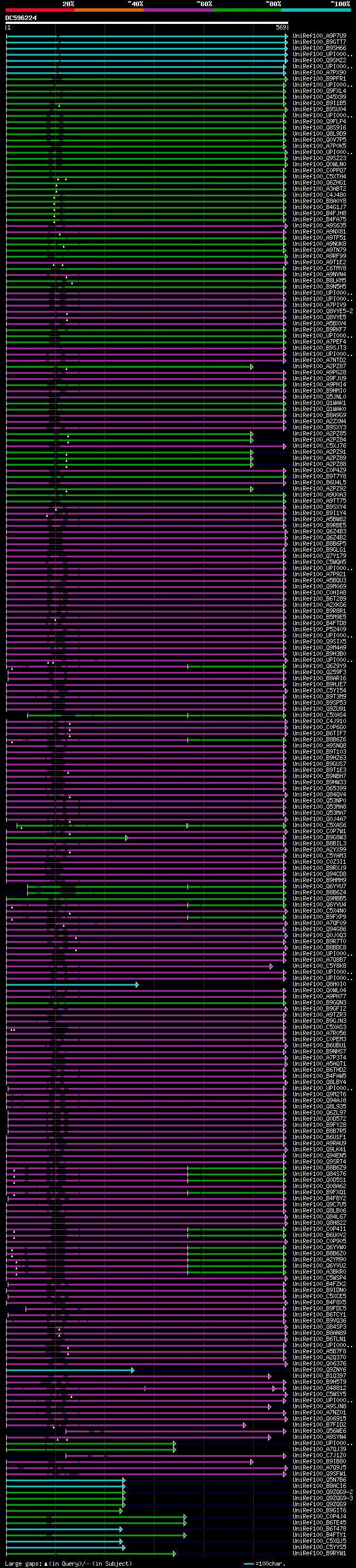This screenshot has width=356, height=1568.
Task: Click the orange segment of the identity legend
Action: (108, 10)
